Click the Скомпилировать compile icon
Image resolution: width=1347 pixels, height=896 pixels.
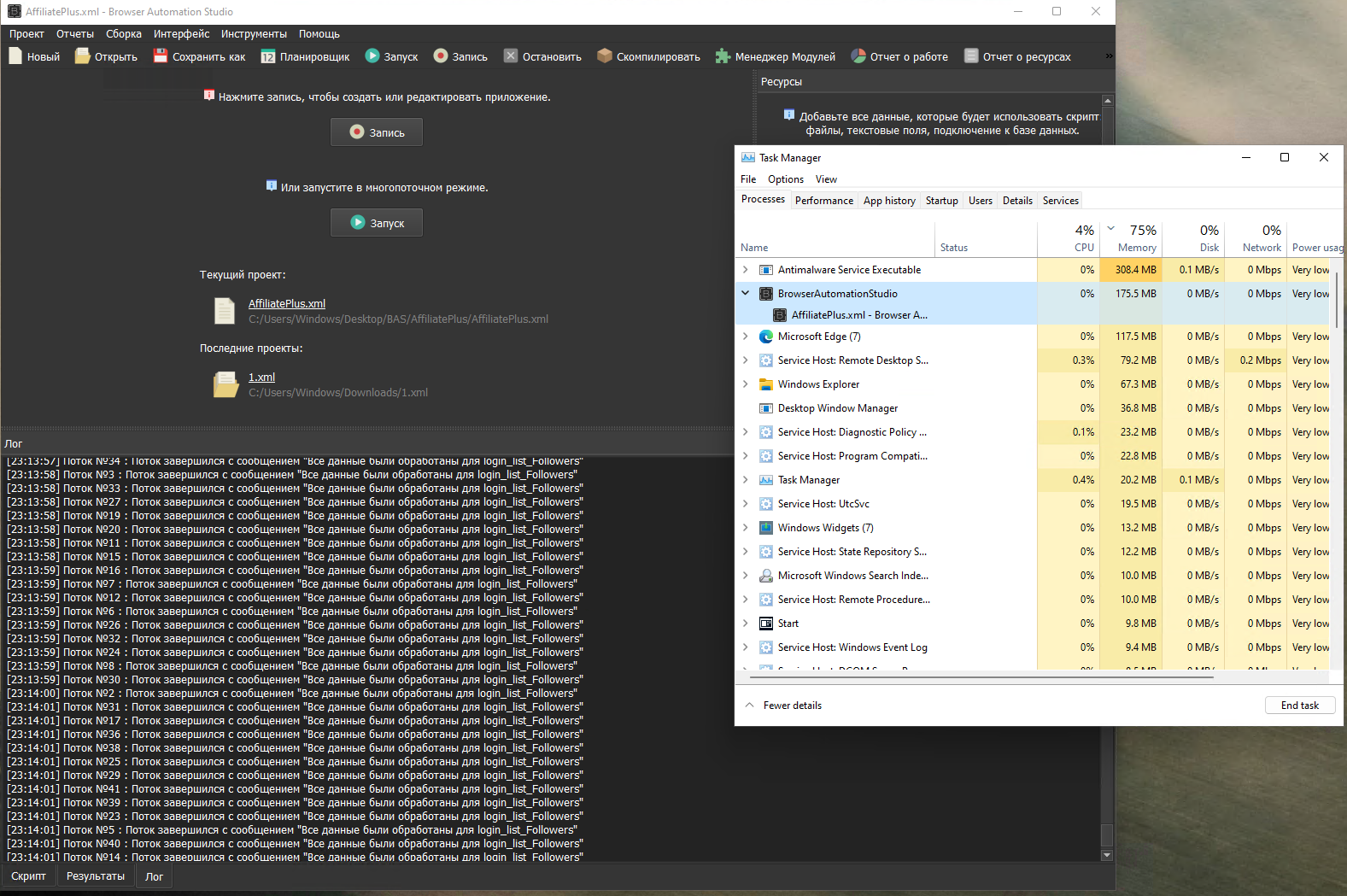click(605, 56)
